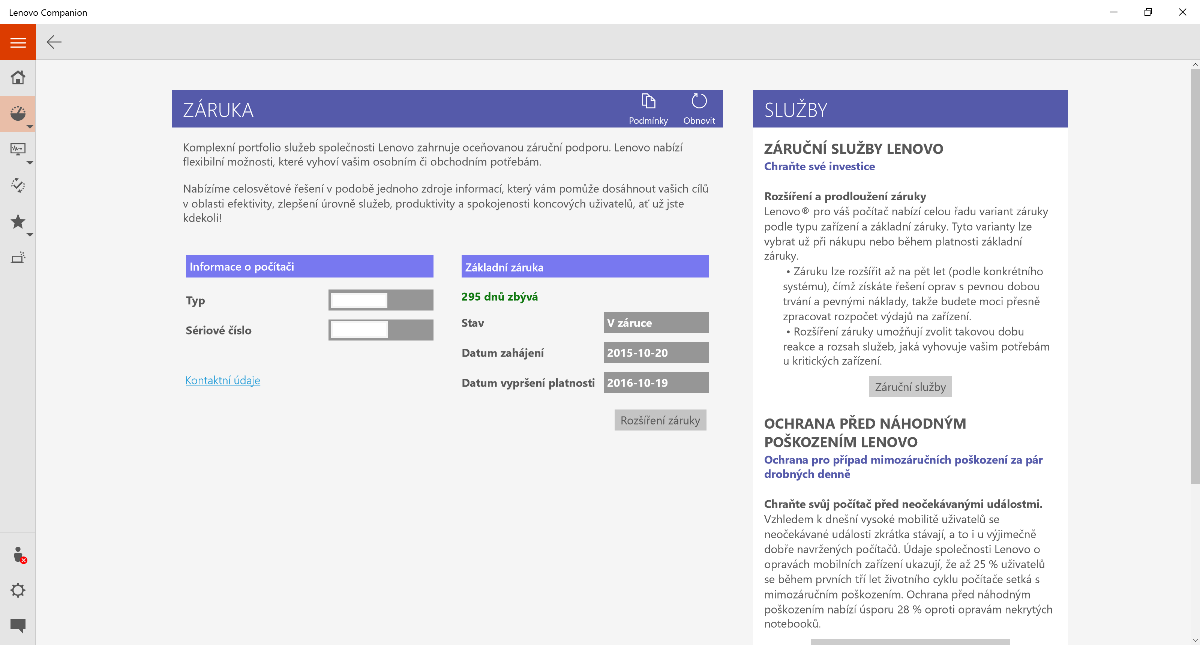Viewport: 1200px width, 645px height.
Task: Open the star favorites sidebar icon
Action: 17,222
